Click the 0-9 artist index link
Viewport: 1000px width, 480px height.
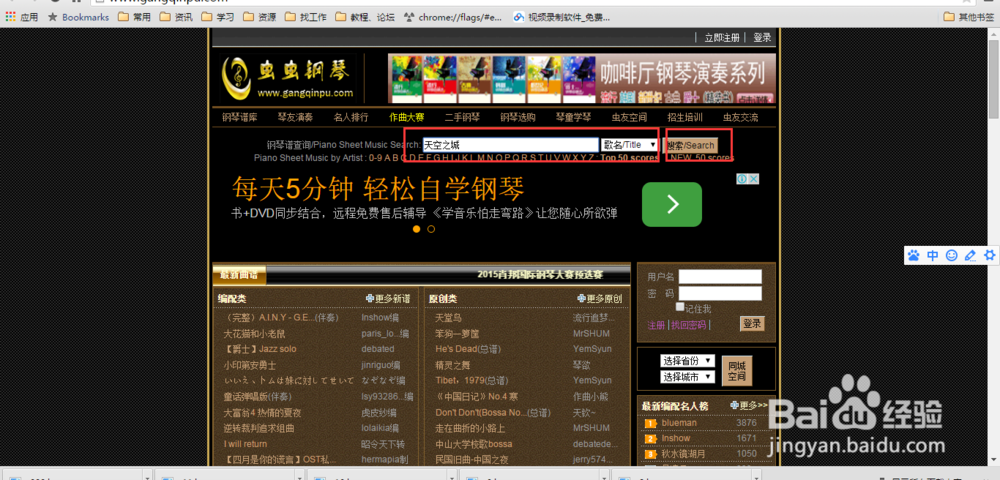375,157
